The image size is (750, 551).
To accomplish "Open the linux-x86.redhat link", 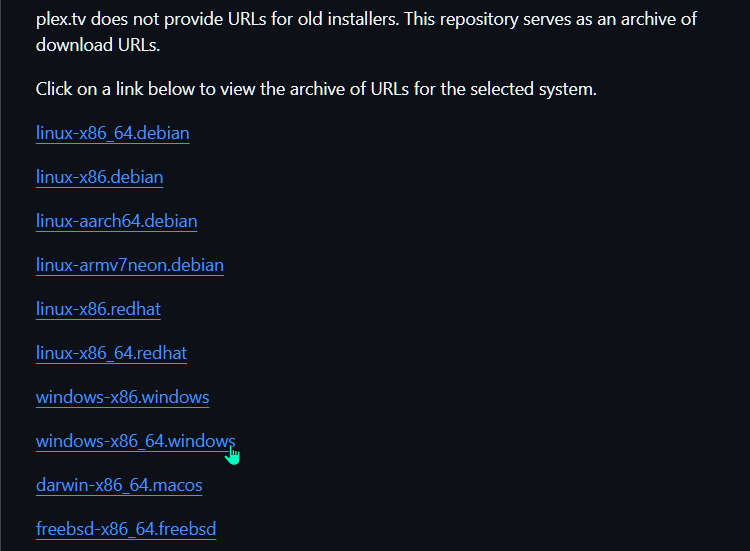I will tap(98, 309).
